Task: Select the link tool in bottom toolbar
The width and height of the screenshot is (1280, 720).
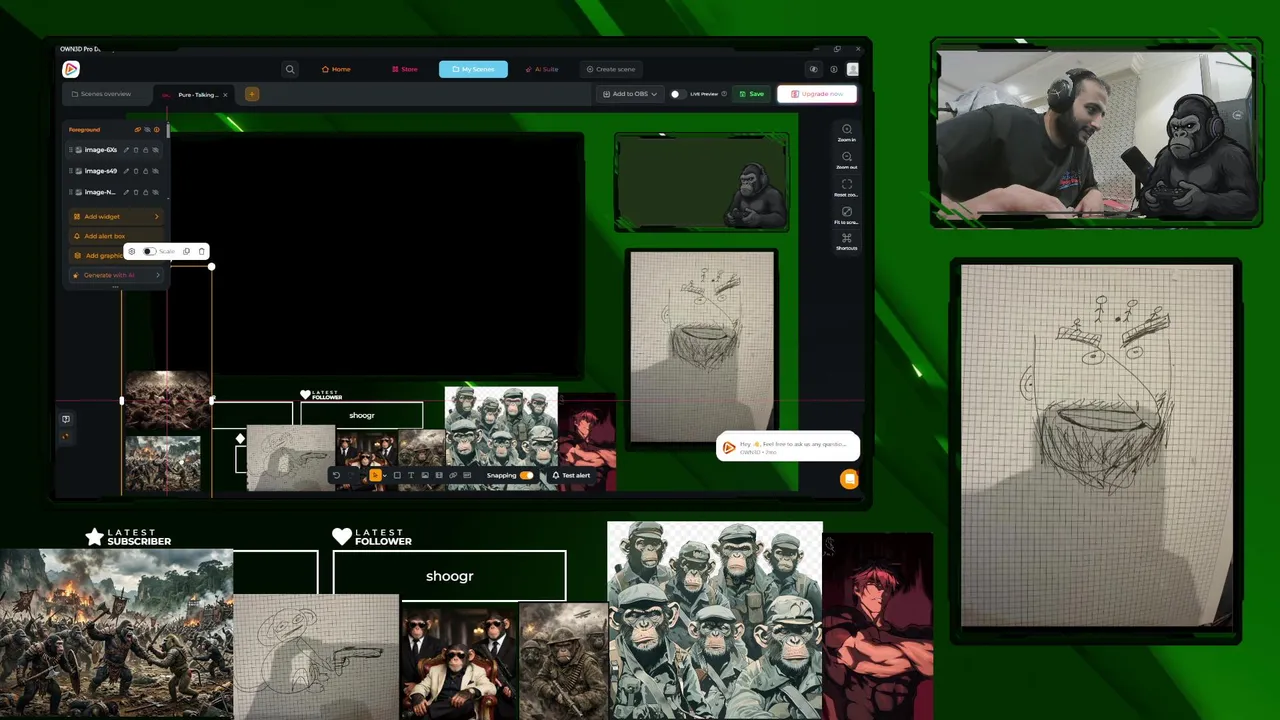Action: [453, 475]
